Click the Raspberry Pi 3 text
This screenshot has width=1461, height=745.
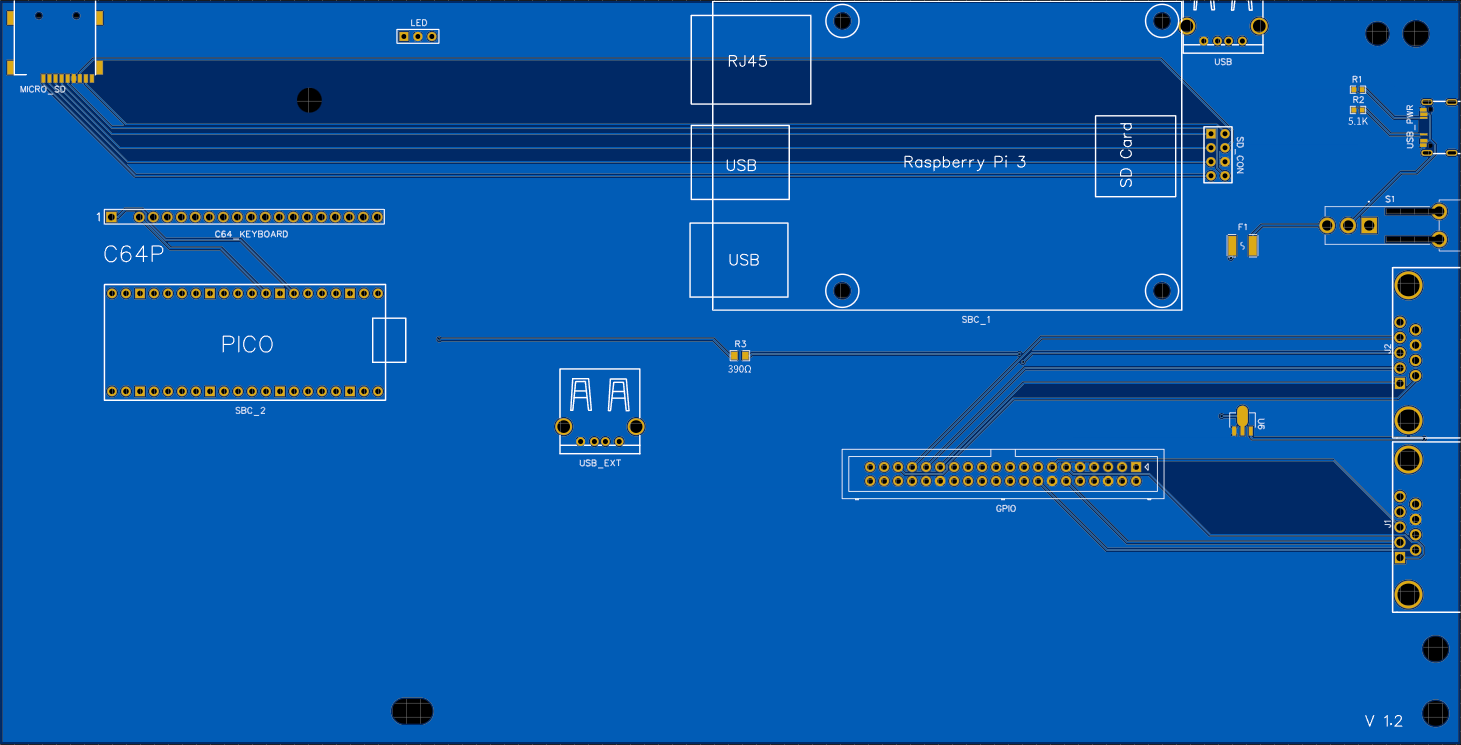click(964, 162)
